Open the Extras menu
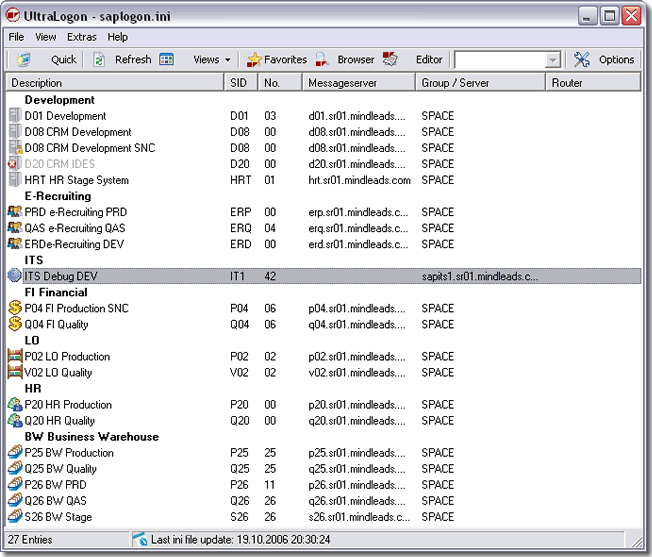652x557 pixels. pos(82,37)
